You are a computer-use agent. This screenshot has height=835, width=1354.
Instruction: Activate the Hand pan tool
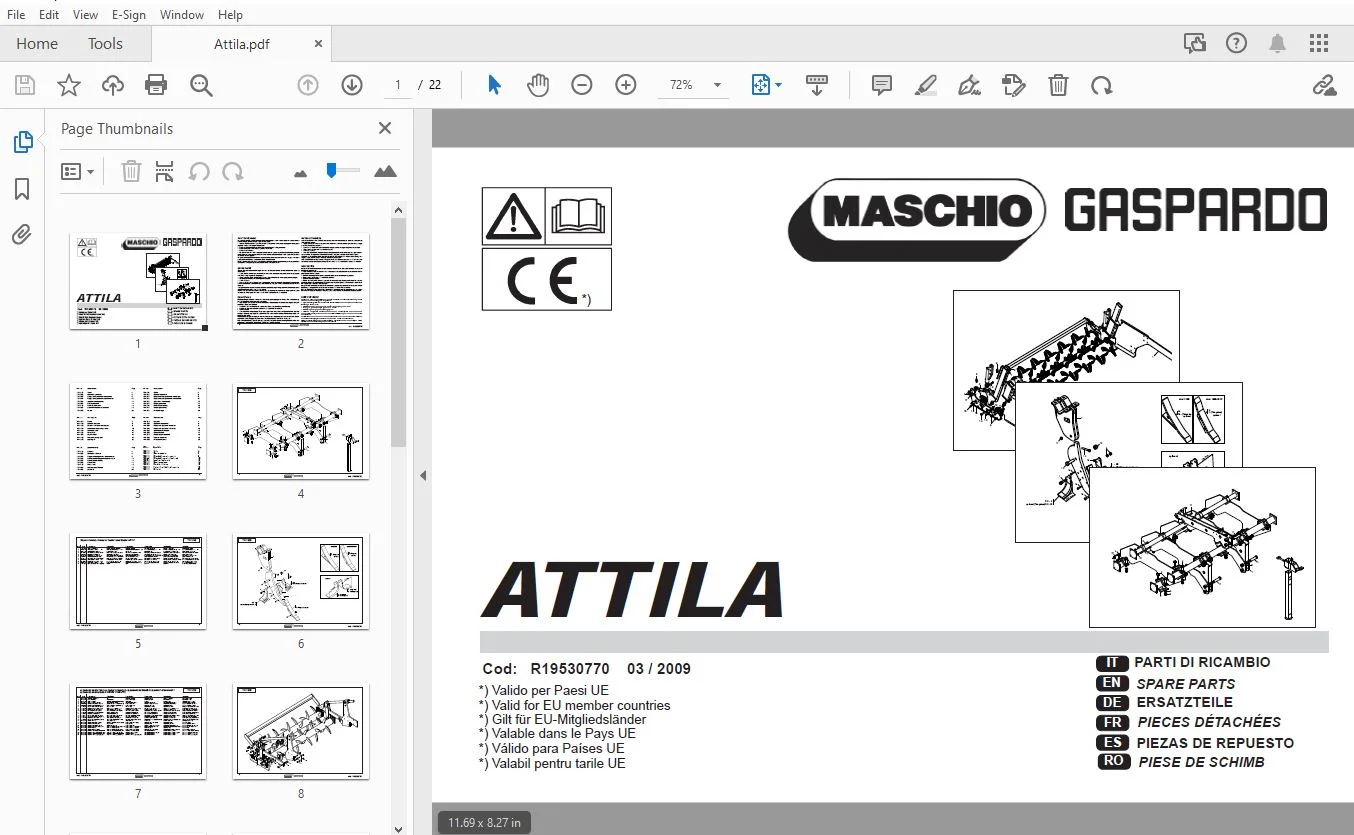pyautogui.click(x=538, y=85)
